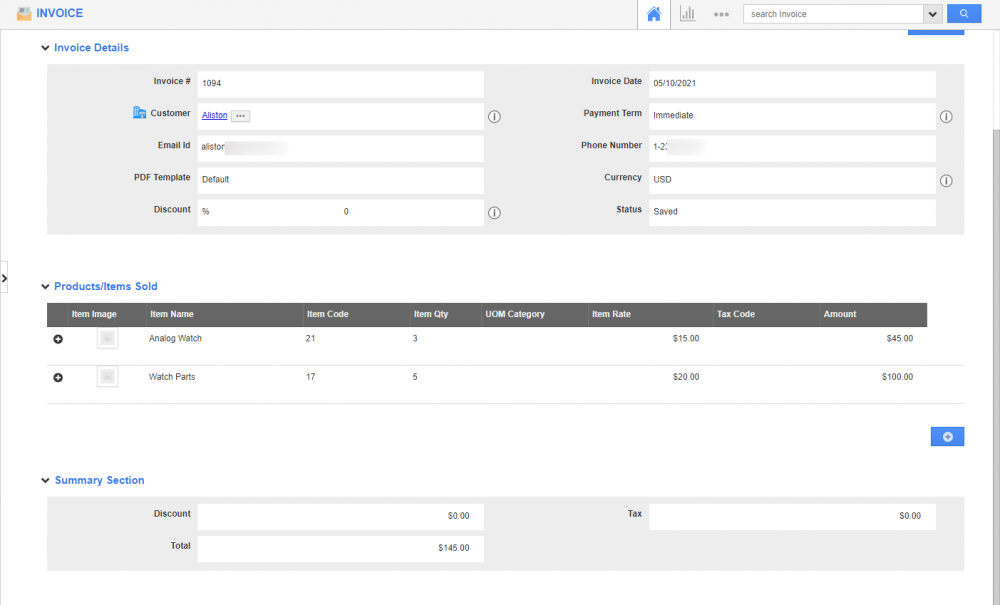Click the ellipsis button next to Aliston
1000x605 pixels.
coord(240,116)
